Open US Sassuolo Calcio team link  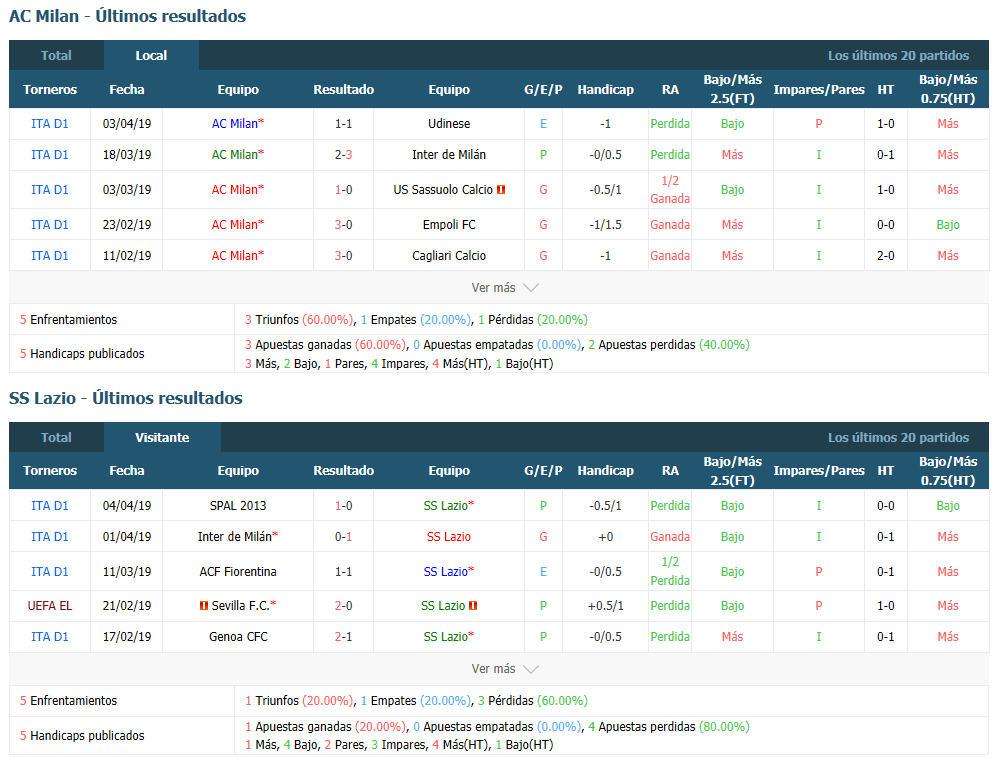(x=443, y=189)
